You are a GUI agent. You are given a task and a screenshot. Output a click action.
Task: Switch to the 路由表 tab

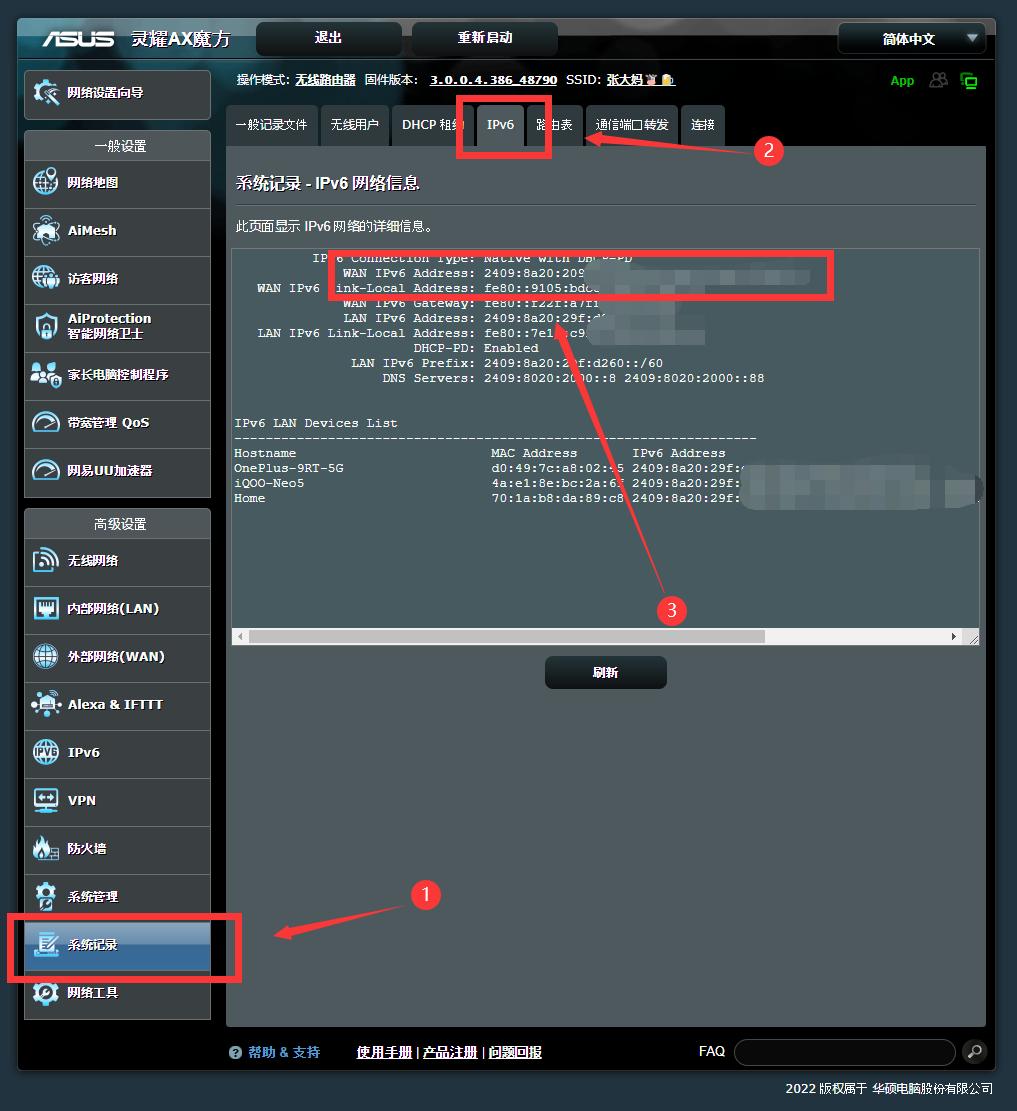click(554, 125)
